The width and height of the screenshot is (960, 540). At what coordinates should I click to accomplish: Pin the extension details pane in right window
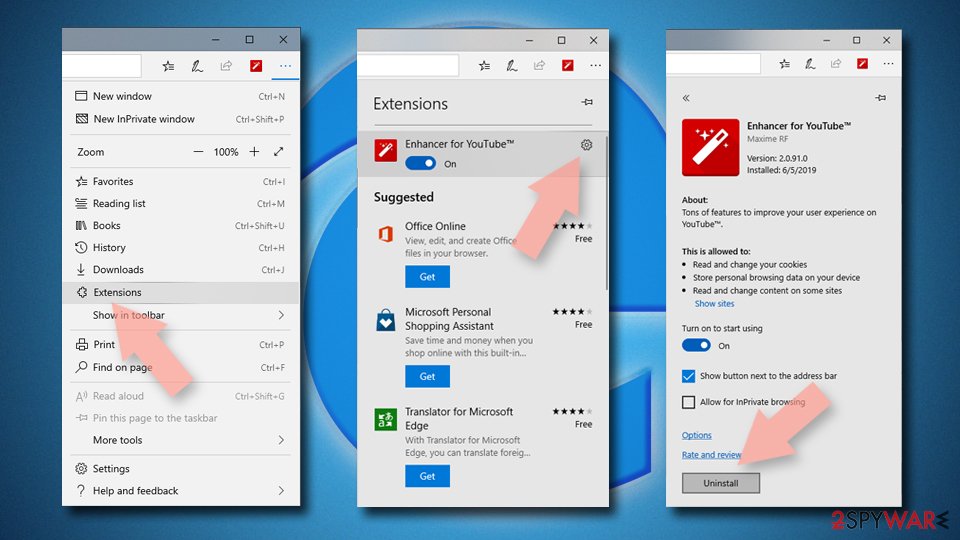[880, 98]
